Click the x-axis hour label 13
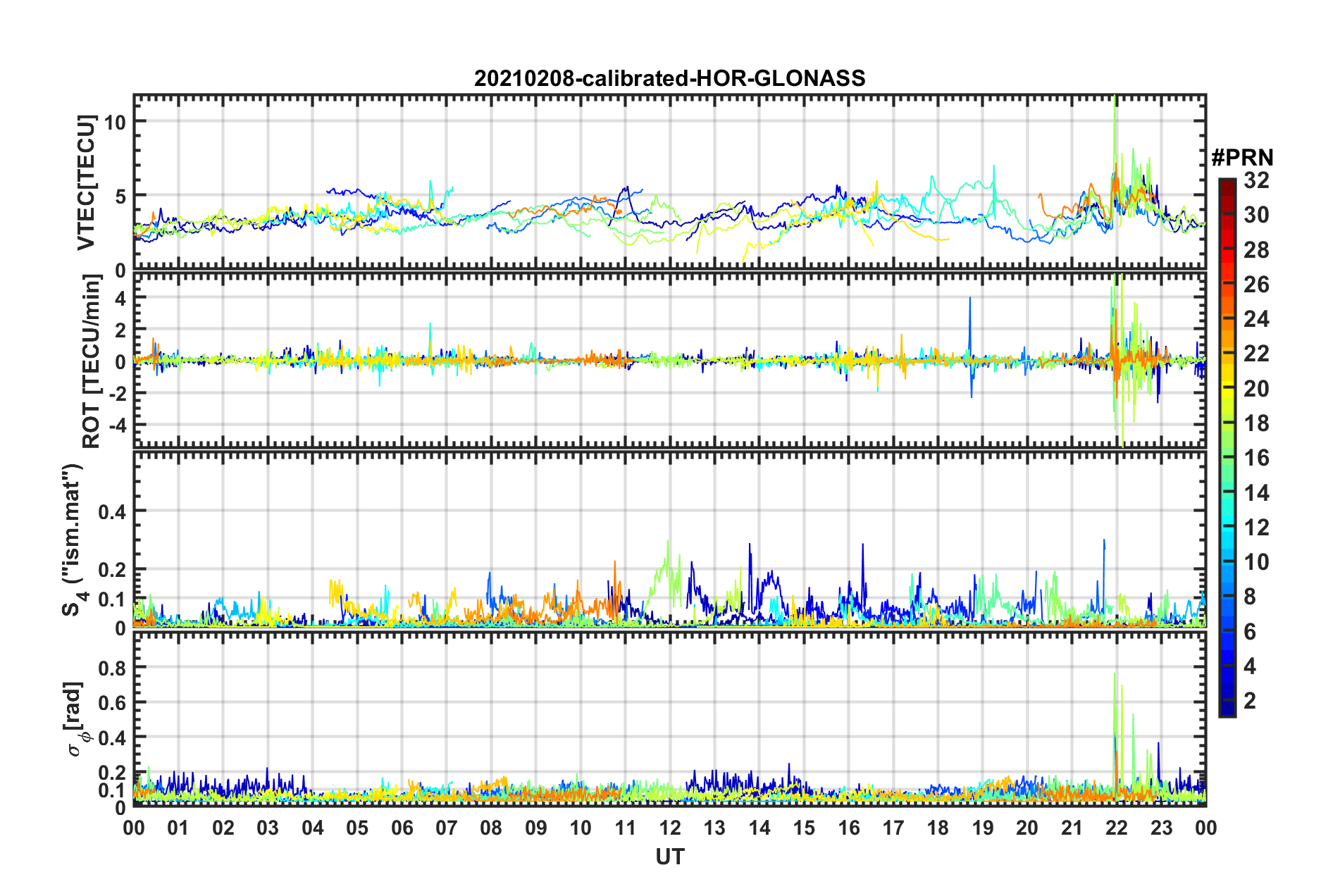 (714, 828)
